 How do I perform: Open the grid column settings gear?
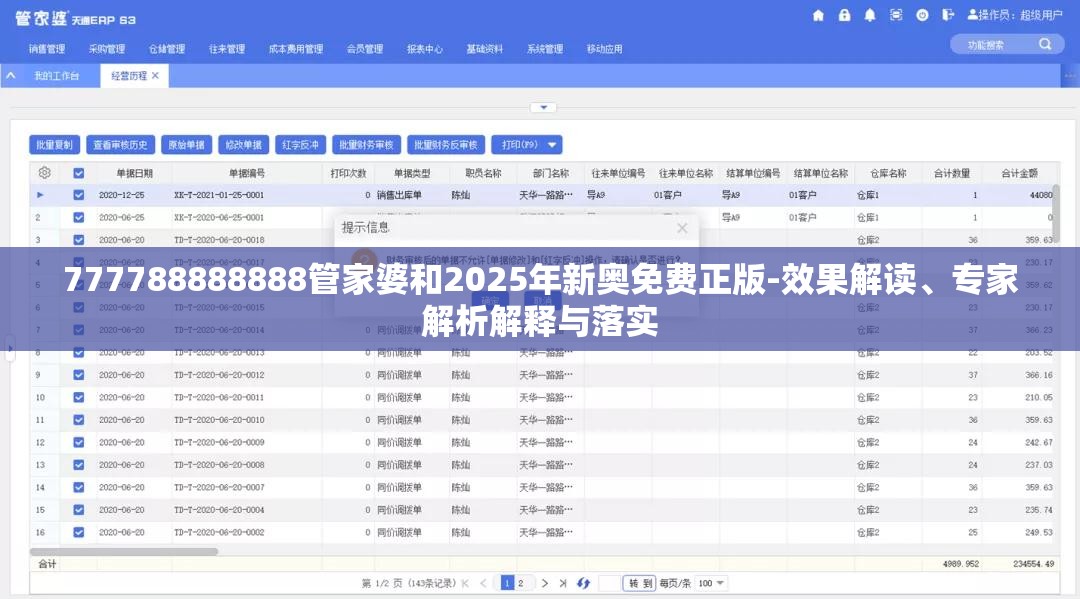45,173
